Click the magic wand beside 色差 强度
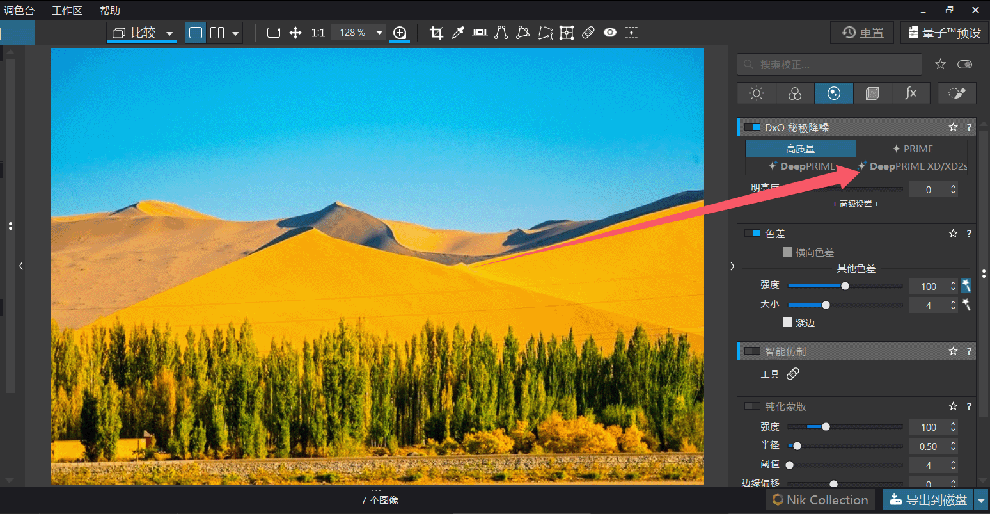990x514 pixels. click(966, 285)
